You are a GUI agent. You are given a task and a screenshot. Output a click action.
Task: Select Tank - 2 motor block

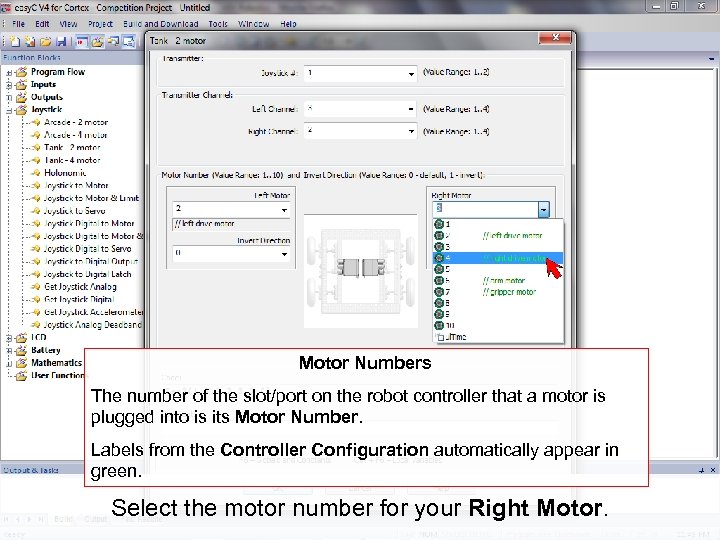coord(72,148)
